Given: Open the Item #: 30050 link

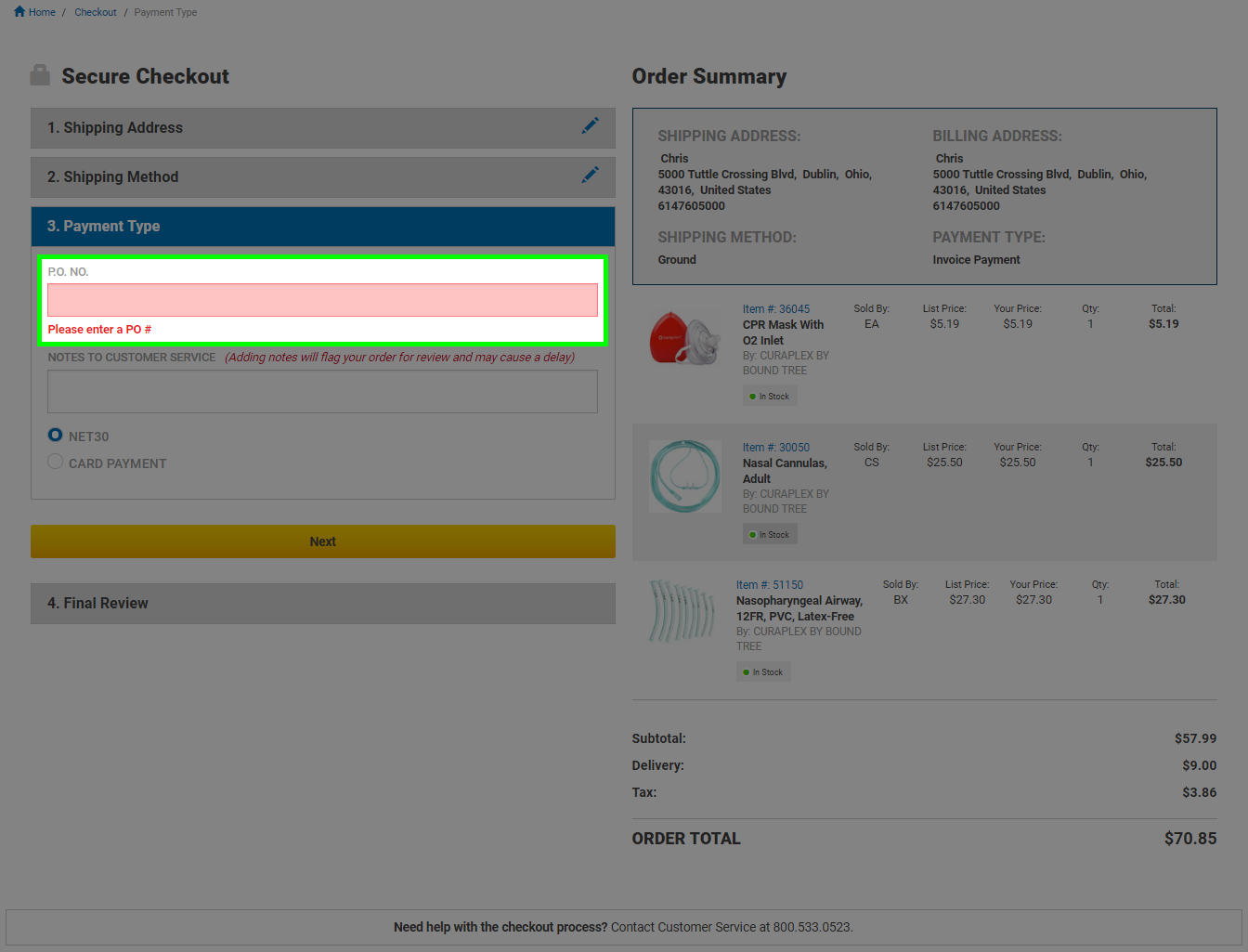Looking at the screenshot, I should click(776, 448).
